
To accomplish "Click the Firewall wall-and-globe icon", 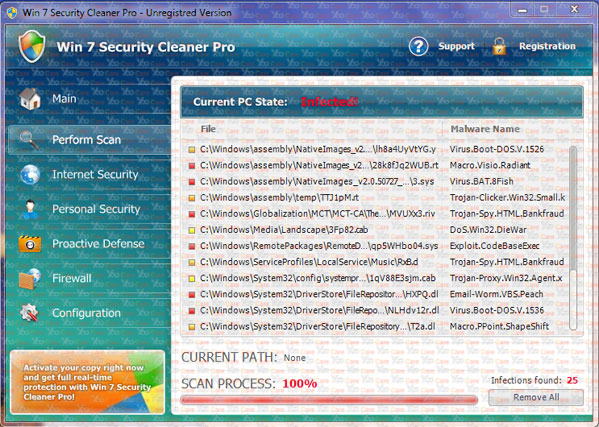I will click(x=30, y=278).
